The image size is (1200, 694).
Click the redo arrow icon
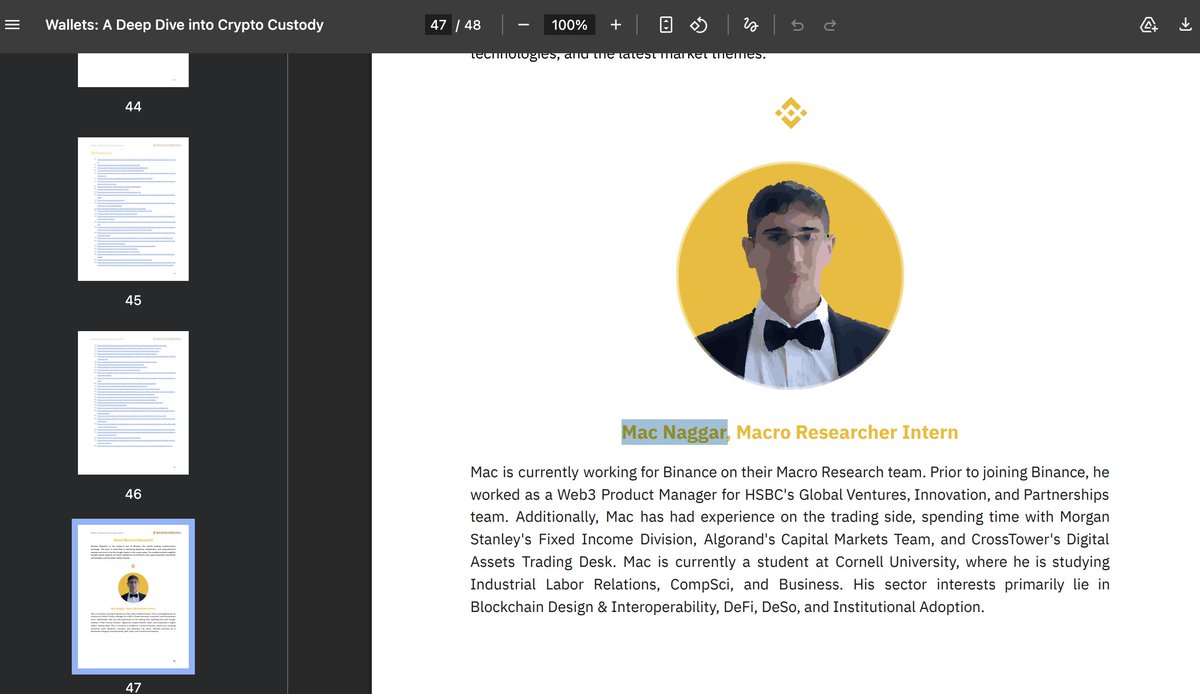[x=830, y=24]
